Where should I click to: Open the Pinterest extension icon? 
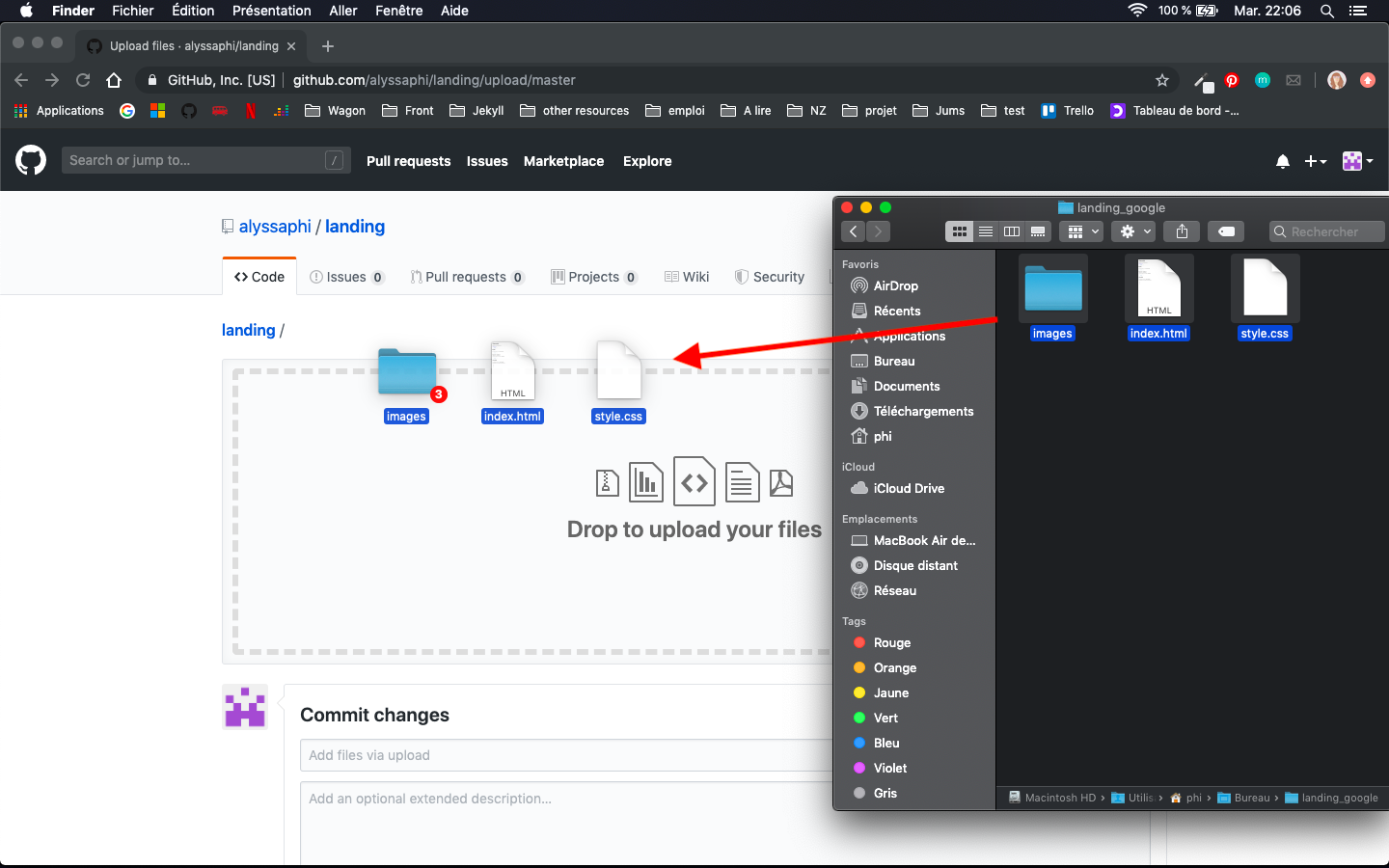(1232, 80)
